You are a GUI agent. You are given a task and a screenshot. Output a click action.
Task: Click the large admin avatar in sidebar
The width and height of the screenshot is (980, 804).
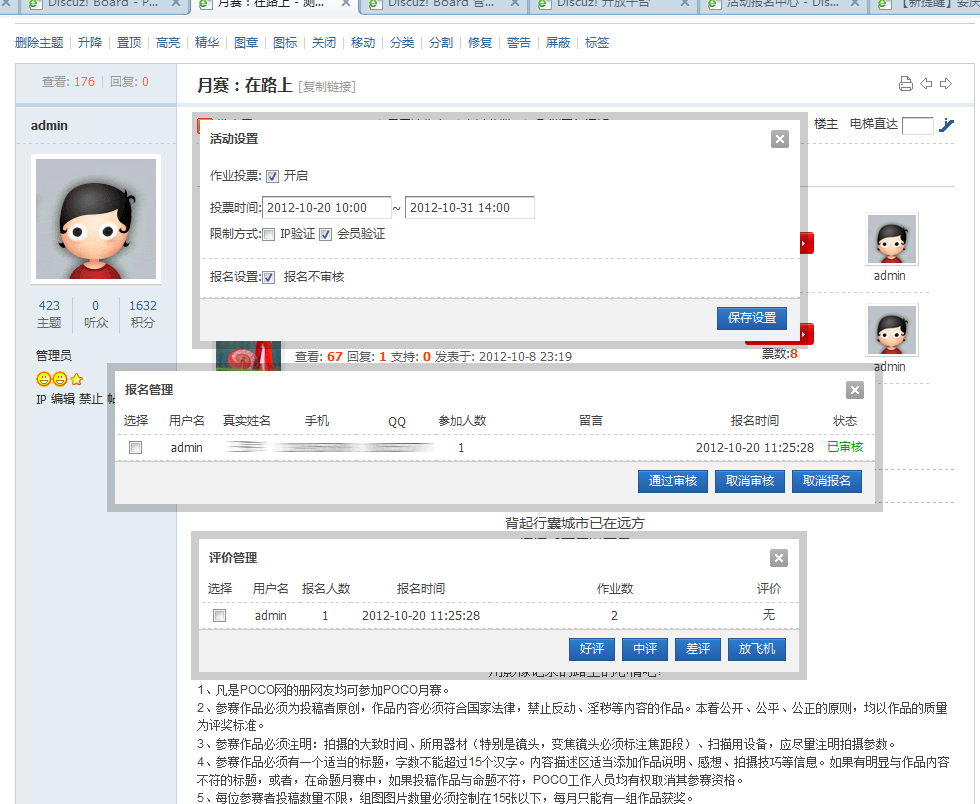coord(96,219)
